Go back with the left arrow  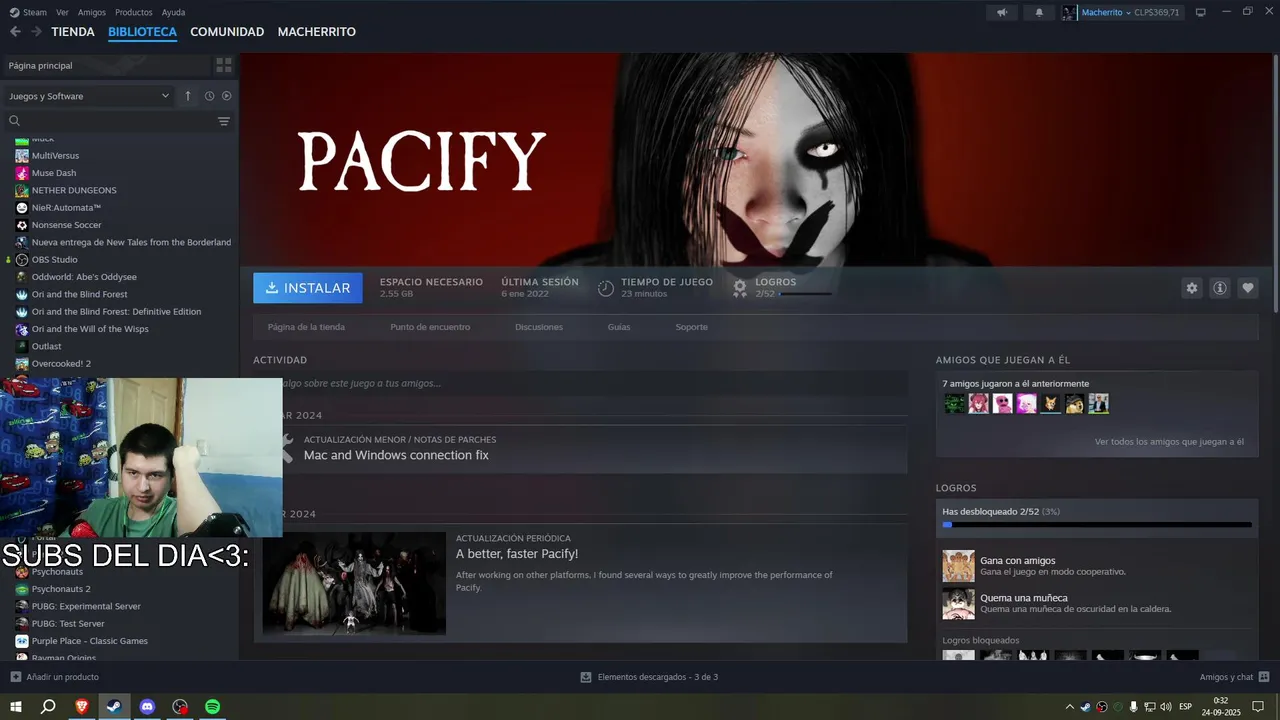click(15, 32)
